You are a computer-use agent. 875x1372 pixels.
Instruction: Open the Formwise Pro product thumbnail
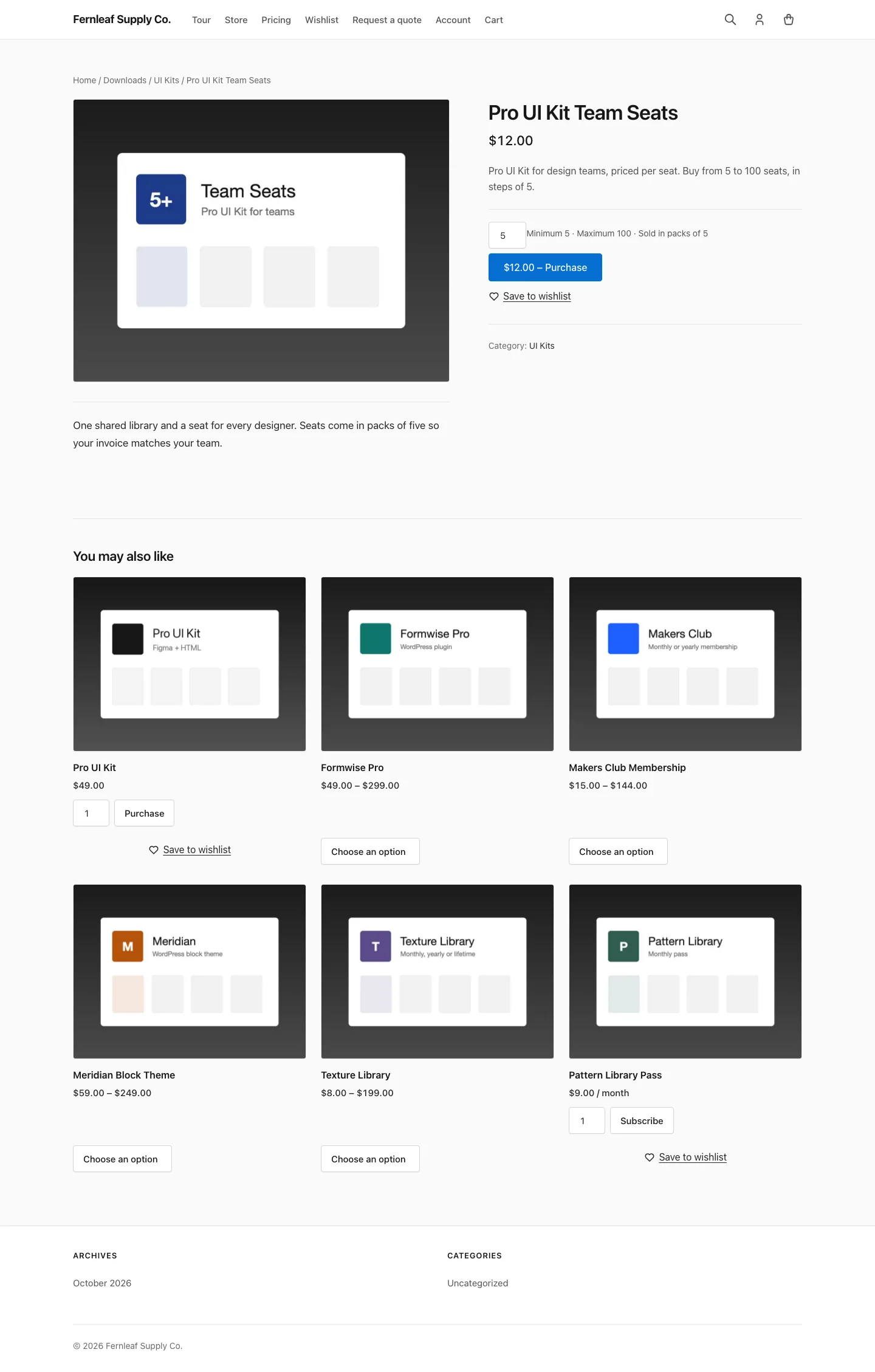pyautogui.click(x=437, y=664)
